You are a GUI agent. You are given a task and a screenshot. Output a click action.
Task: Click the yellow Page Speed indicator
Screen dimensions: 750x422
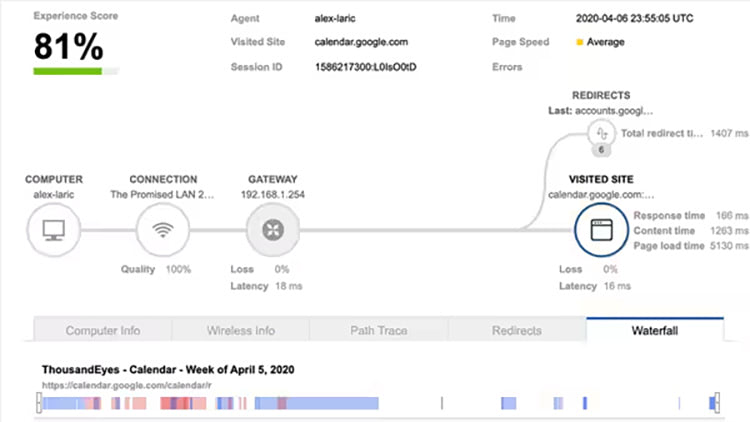tap(580, 43)
